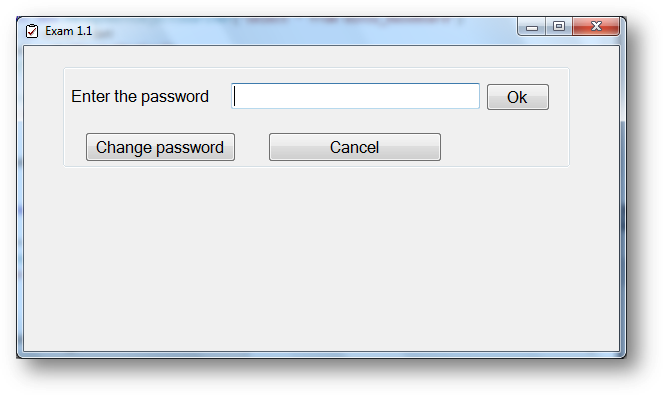Click the Change password button
Screen dimensions: 663x395
(160, 147)
